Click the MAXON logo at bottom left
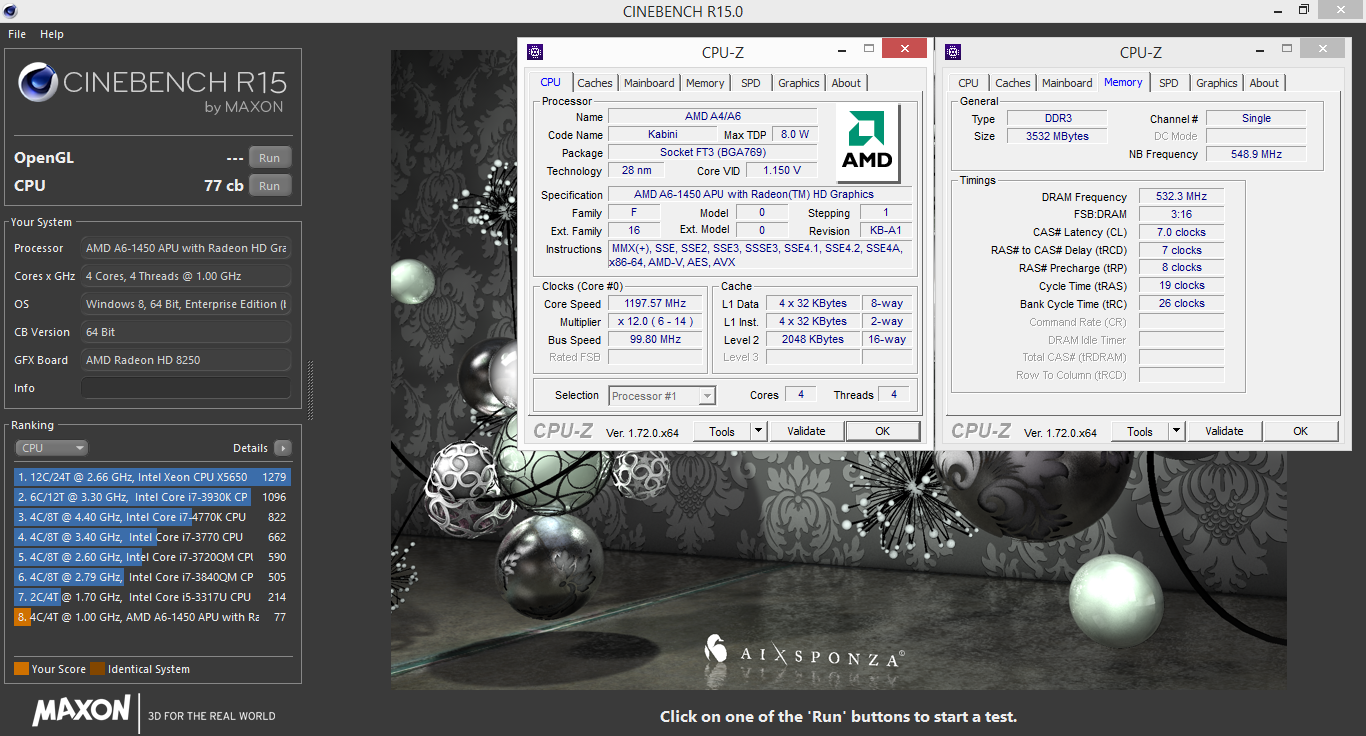Screen dimensions: 1366x736 (82, 711)
